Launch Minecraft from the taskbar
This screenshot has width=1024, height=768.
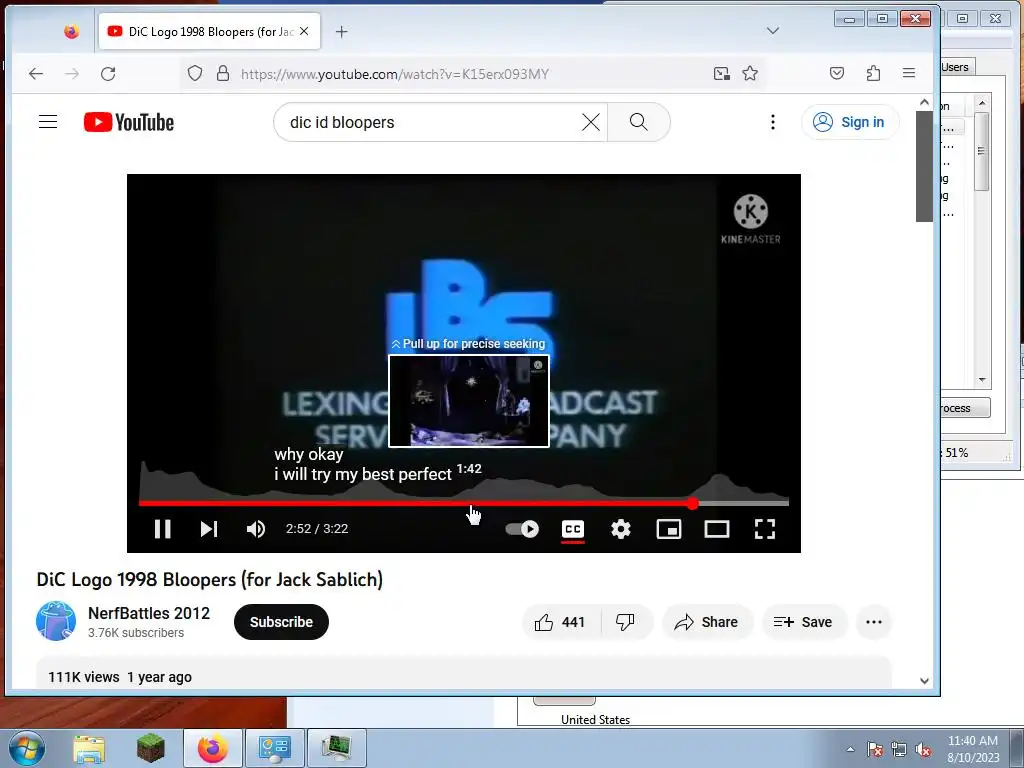coord(150,749)
